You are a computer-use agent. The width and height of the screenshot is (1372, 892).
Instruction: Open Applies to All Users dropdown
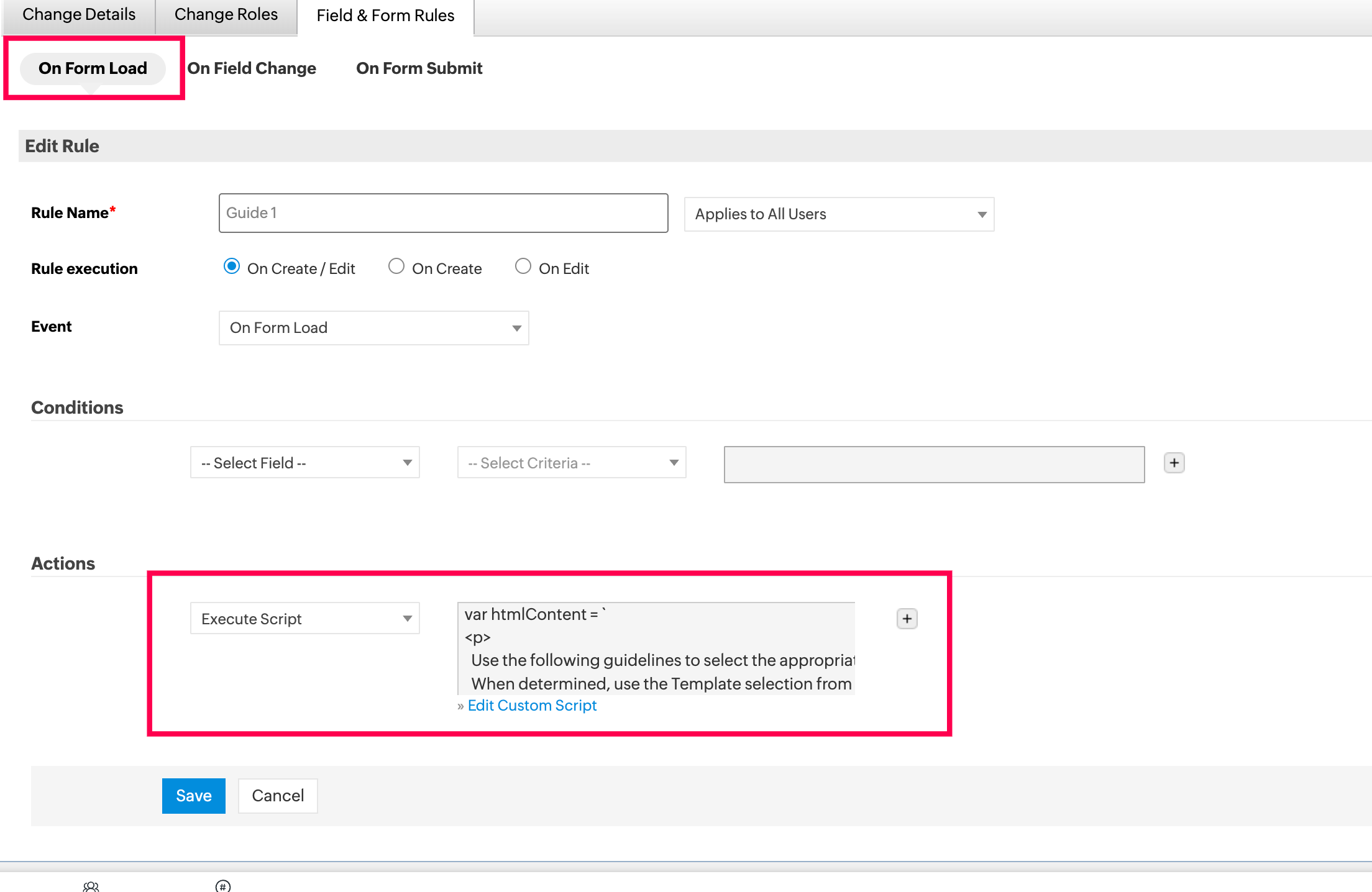click(838, 214)
